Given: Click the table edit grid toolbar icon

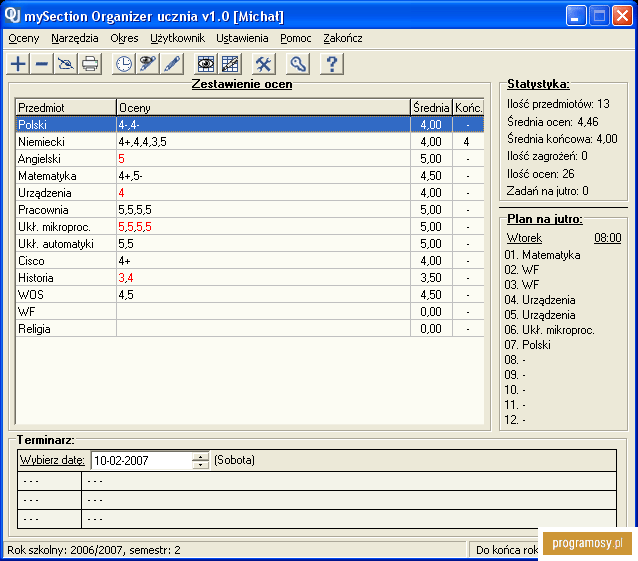Looking at the screenshot, I should 230,64.
